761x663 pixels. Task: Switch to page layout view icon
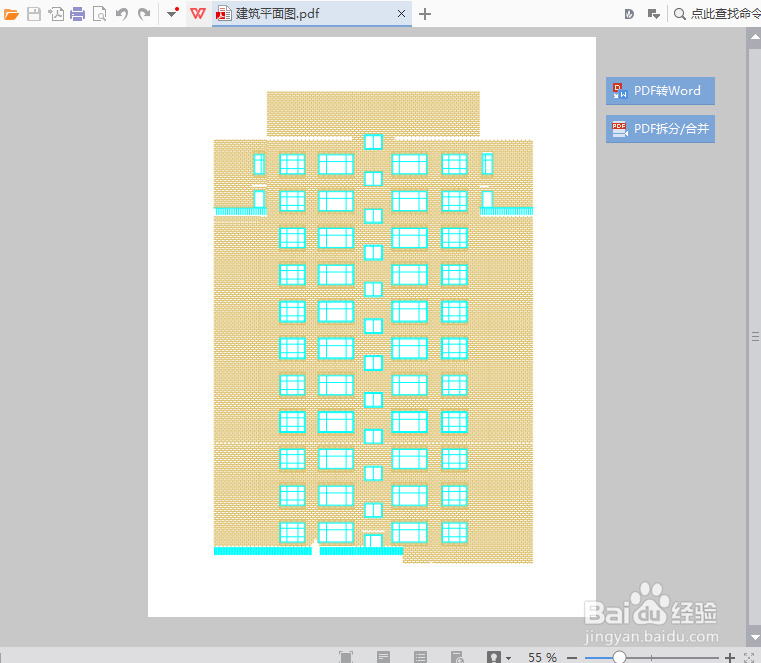383,657
